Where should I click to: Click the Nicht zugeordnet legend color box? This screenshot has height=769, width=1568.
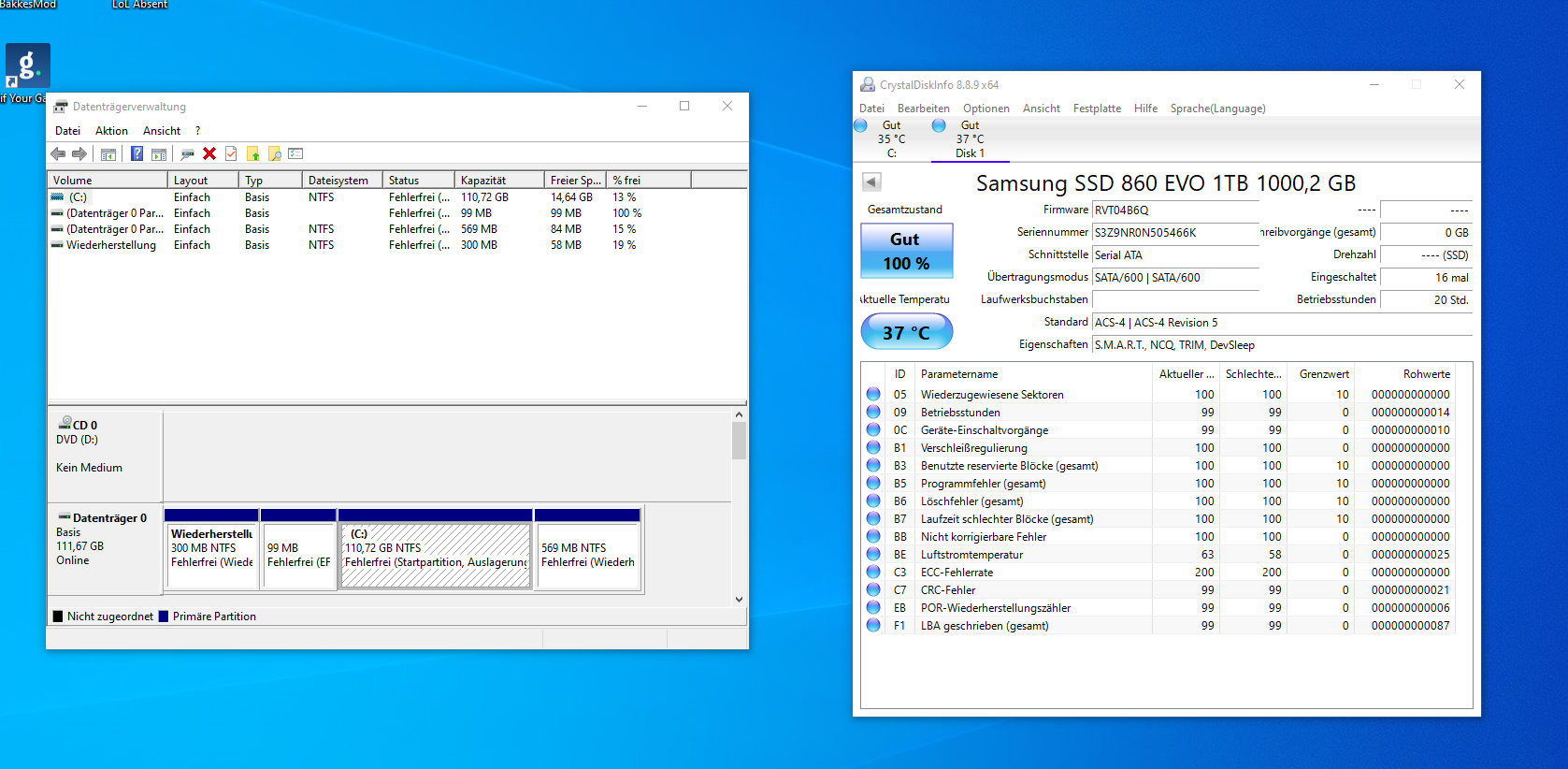(x=58, y=617)
